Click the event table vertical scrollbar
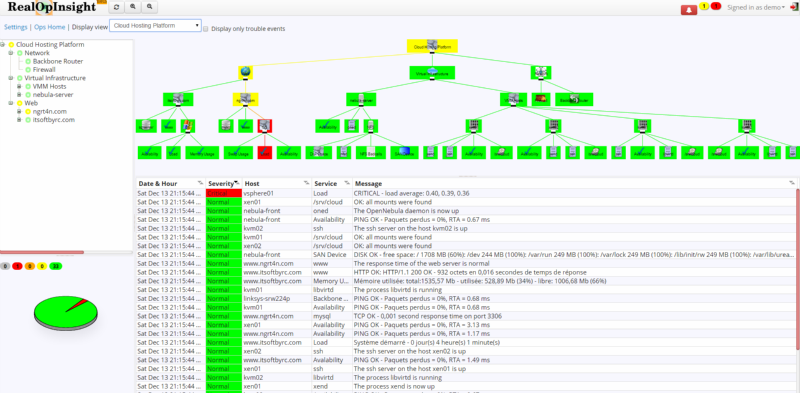 click(797, 269)
